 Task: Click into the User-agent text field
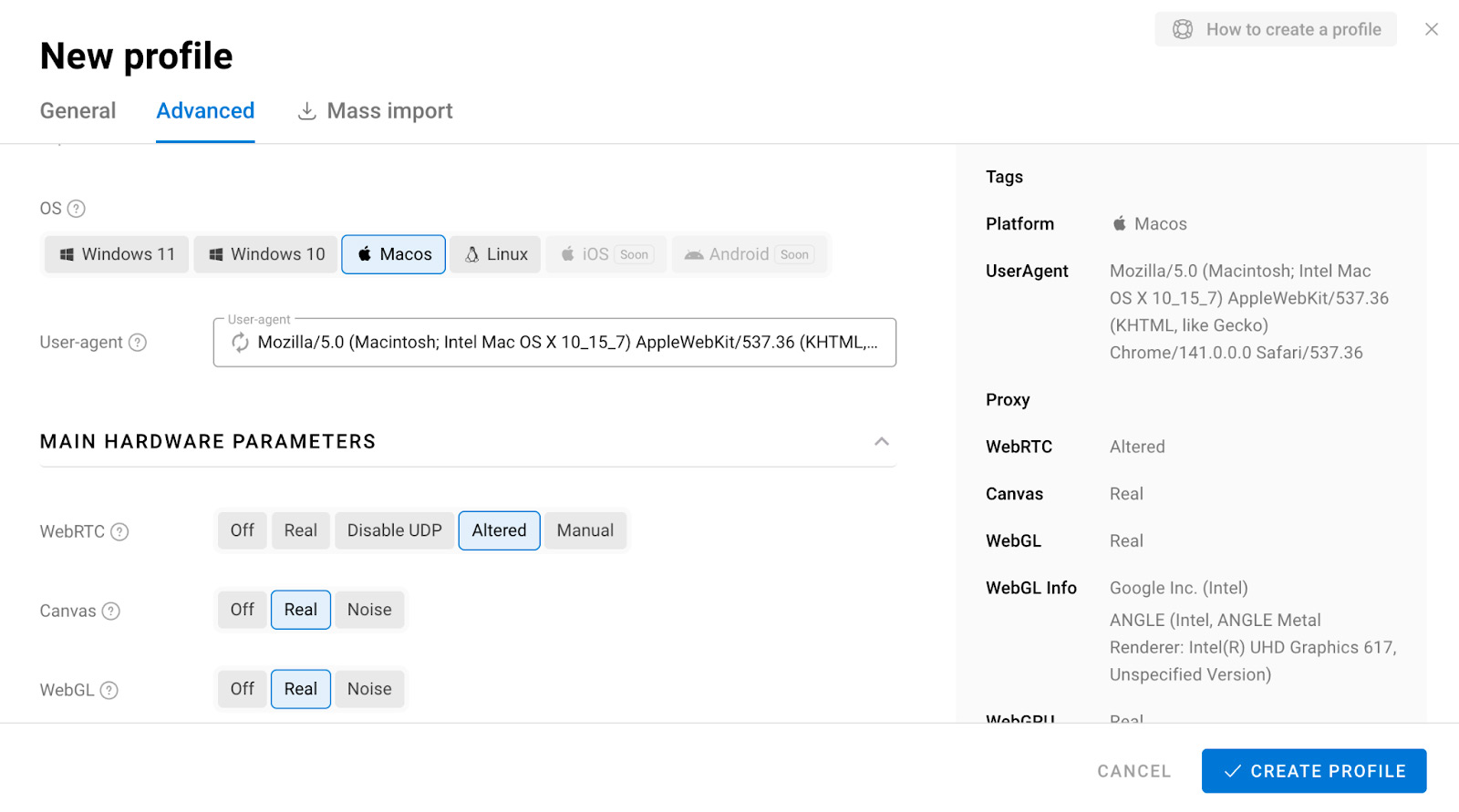tap(565, 343)
